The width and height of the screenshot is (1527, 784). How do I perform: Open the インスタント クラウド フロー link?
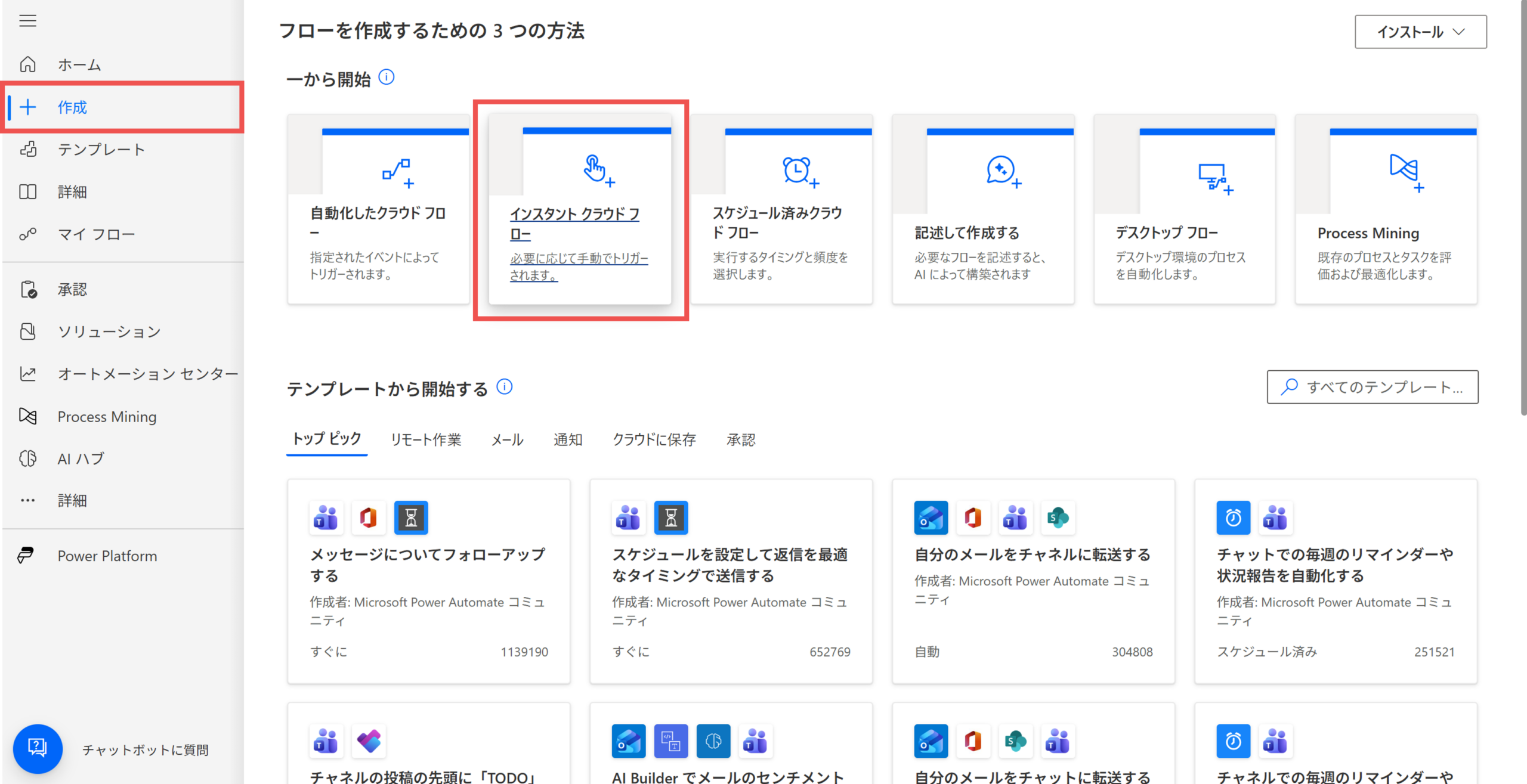[574, 224]
